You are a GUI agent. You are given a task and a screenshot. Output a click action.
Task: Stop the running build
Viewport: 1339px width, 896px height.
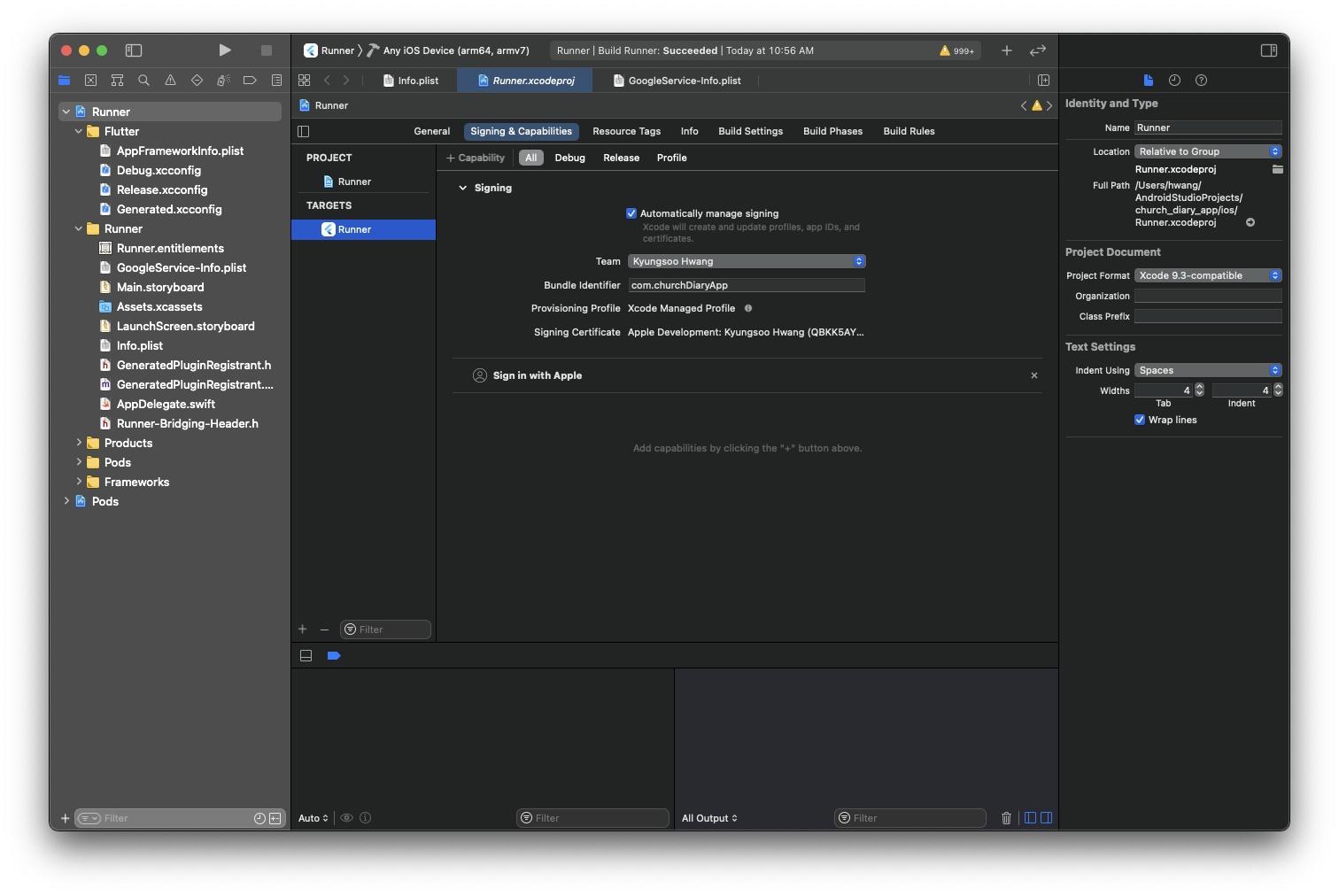267,50
